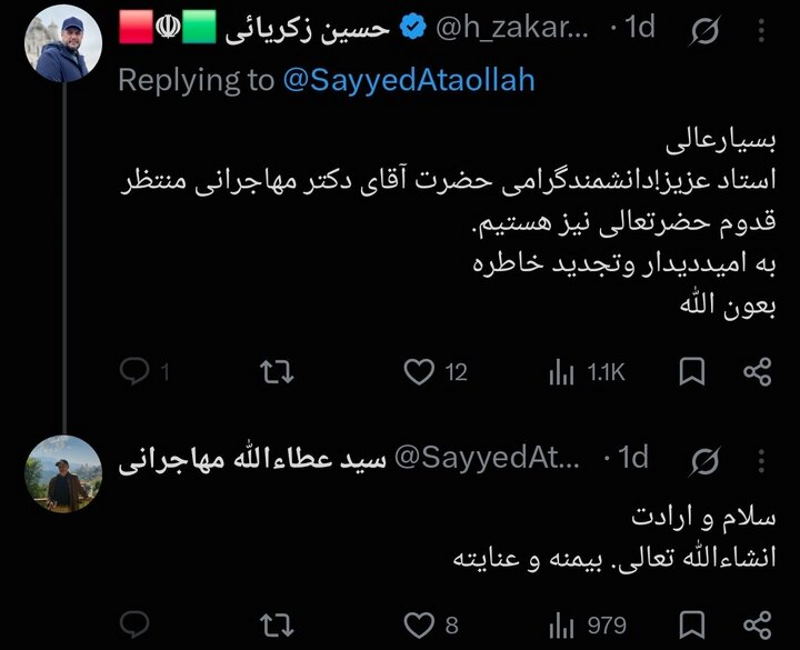The height and width of the screenshot is (650, 800).
Task: Open the @h_zakar... profile handle
Action: [512, 28]
